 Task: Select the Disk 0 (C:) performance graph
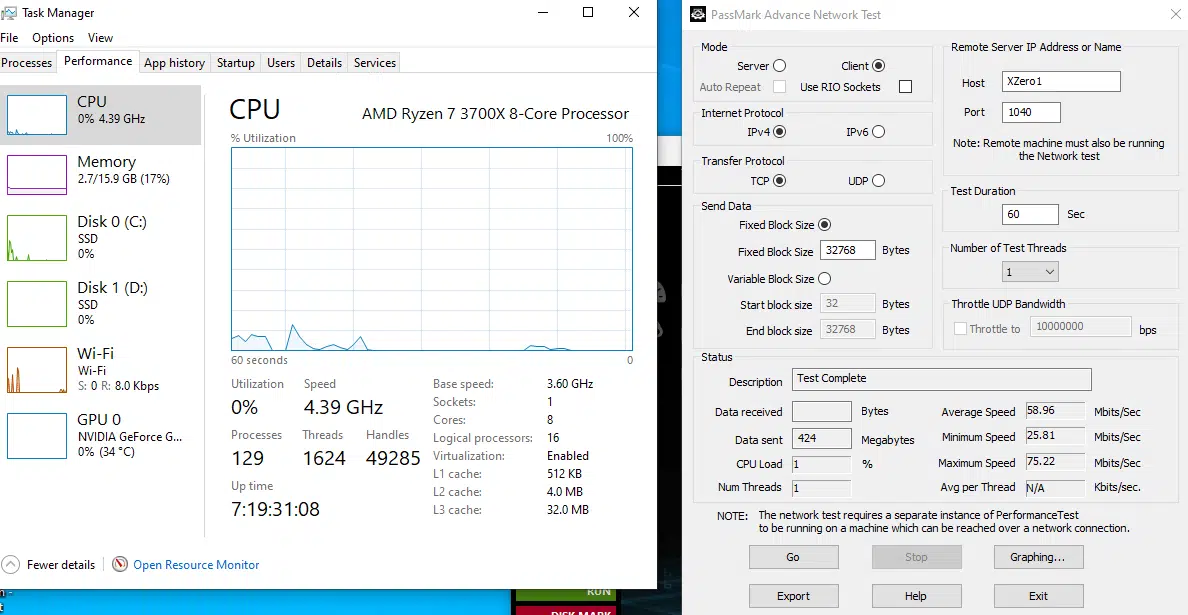(37, 238)
